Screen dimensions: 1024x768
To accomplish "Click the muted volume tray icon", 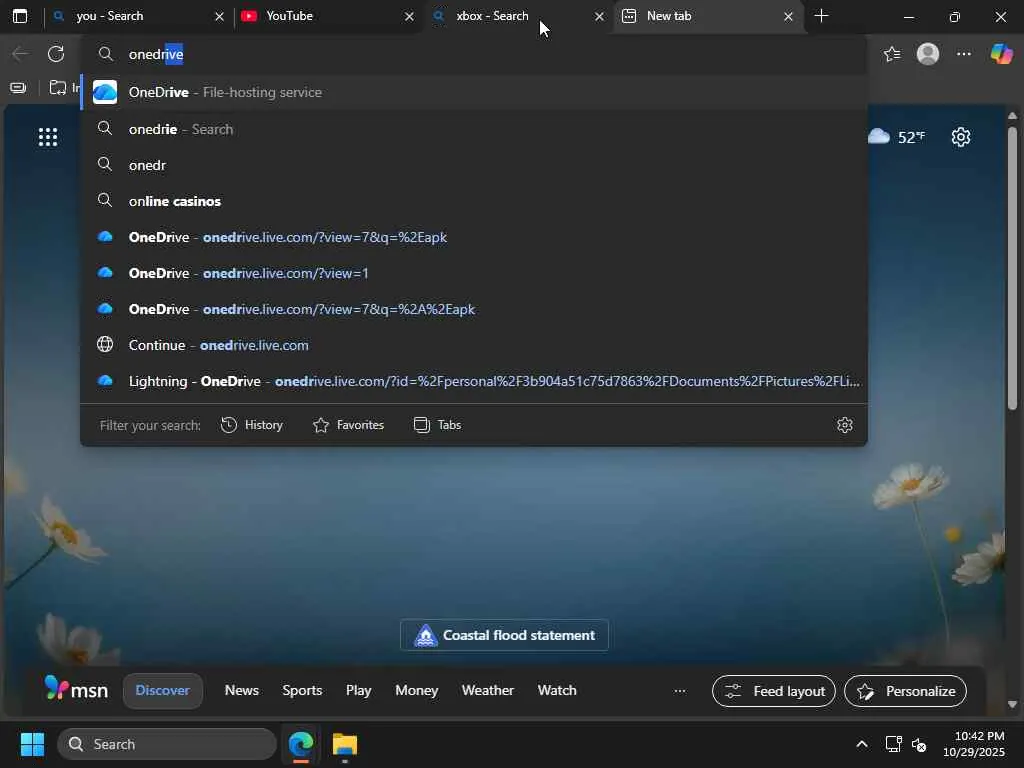I will 919,744.
